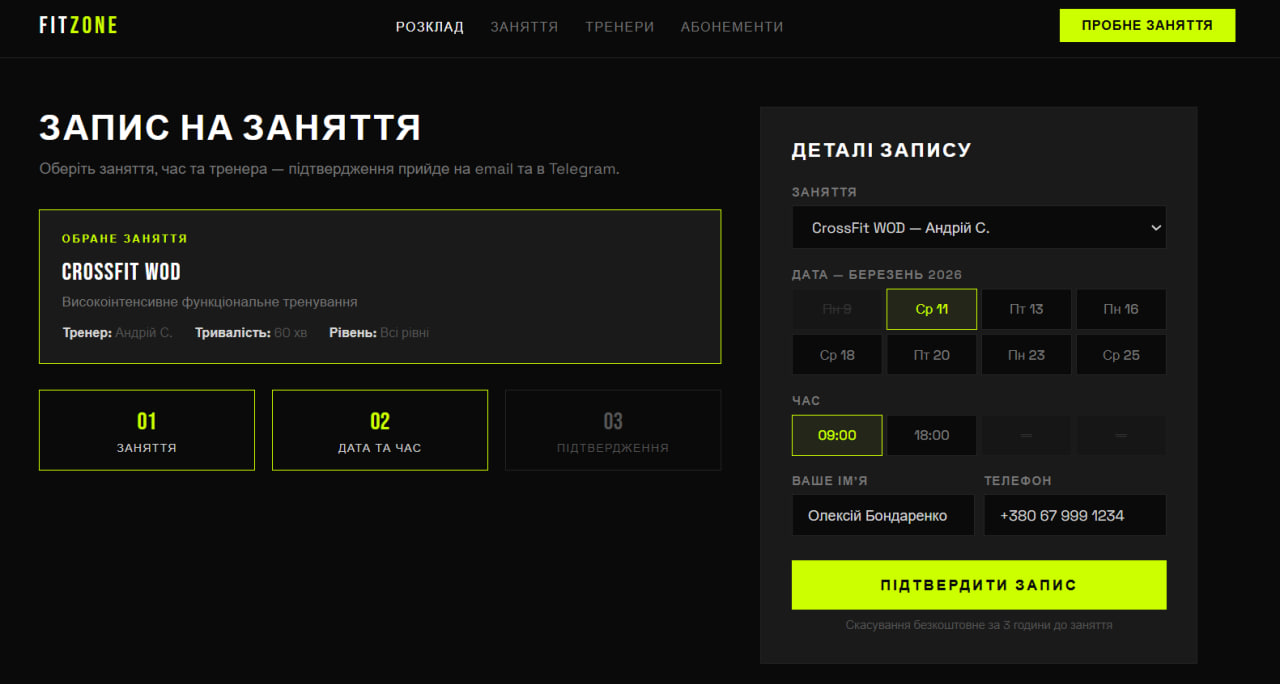Open the ЗАНЯТТЯ navigation item
Viewport: 1280px width, 684px height.
524,27
